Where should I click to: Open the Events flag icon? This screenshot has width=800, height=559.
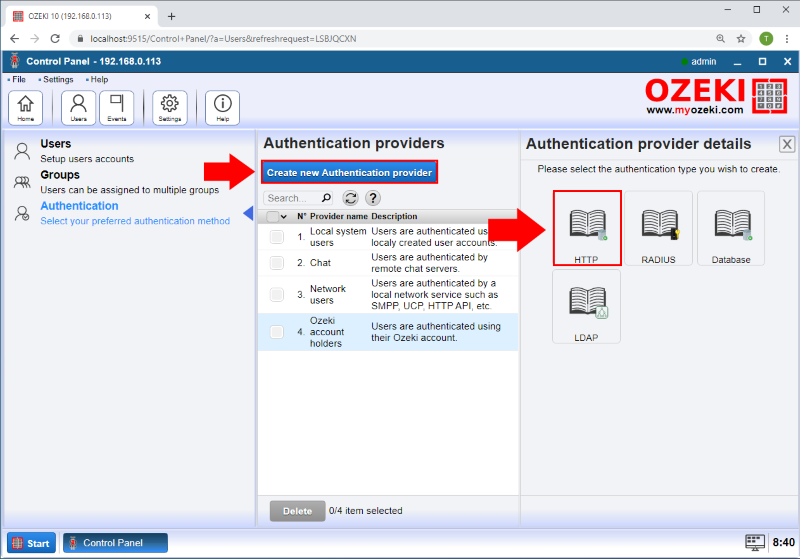[116, 108]
